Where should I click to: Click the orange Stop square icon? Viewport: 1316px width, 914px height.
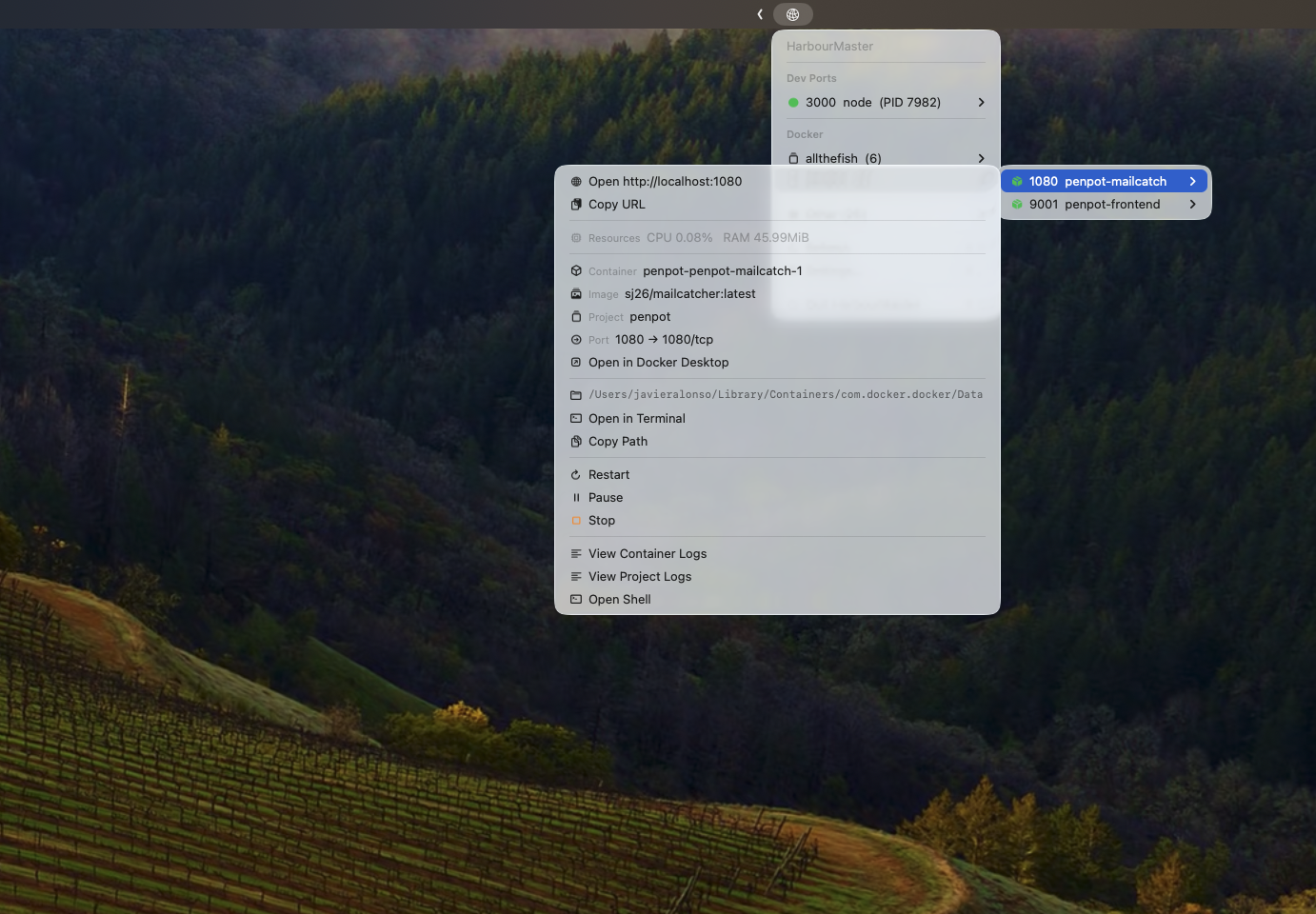tap(576, 520)
